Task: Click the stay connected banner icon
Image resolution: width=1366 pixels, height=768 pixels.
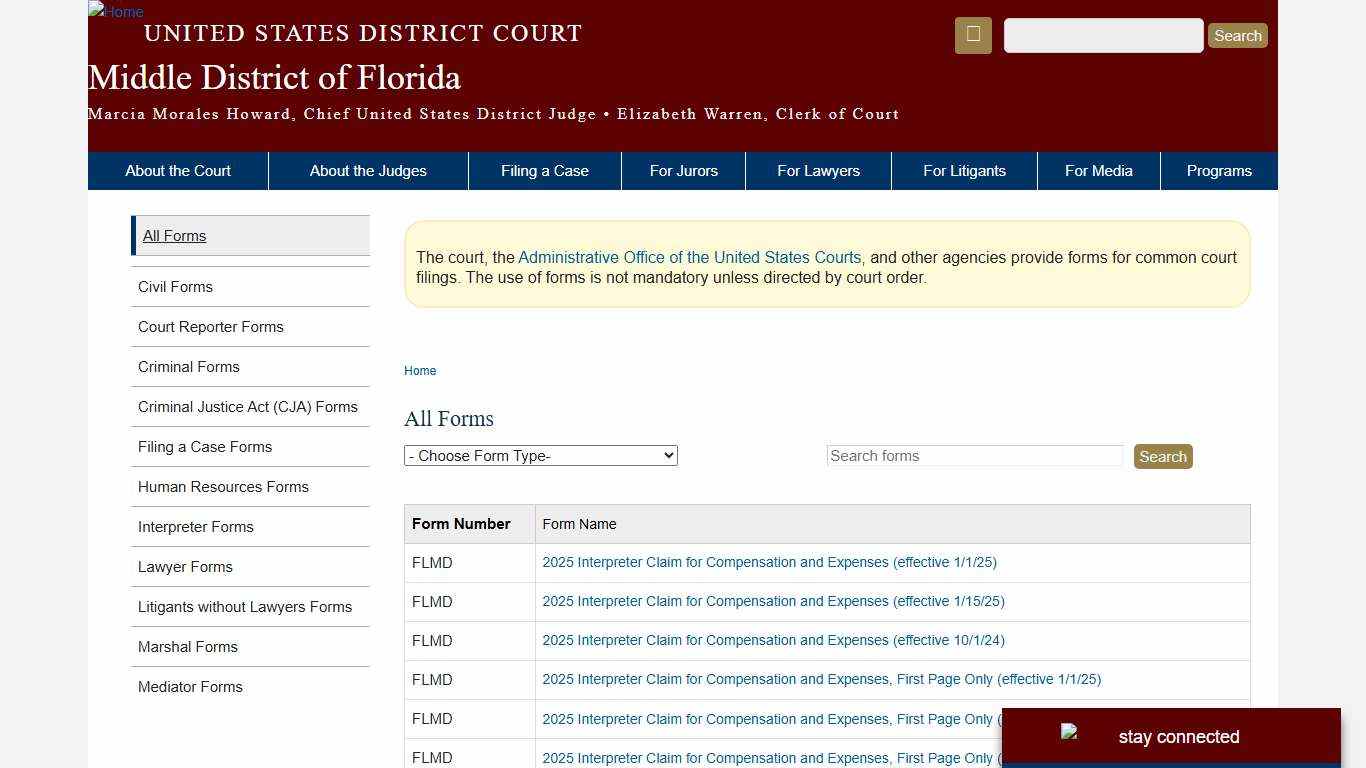Action: (x=1070, y=734)
